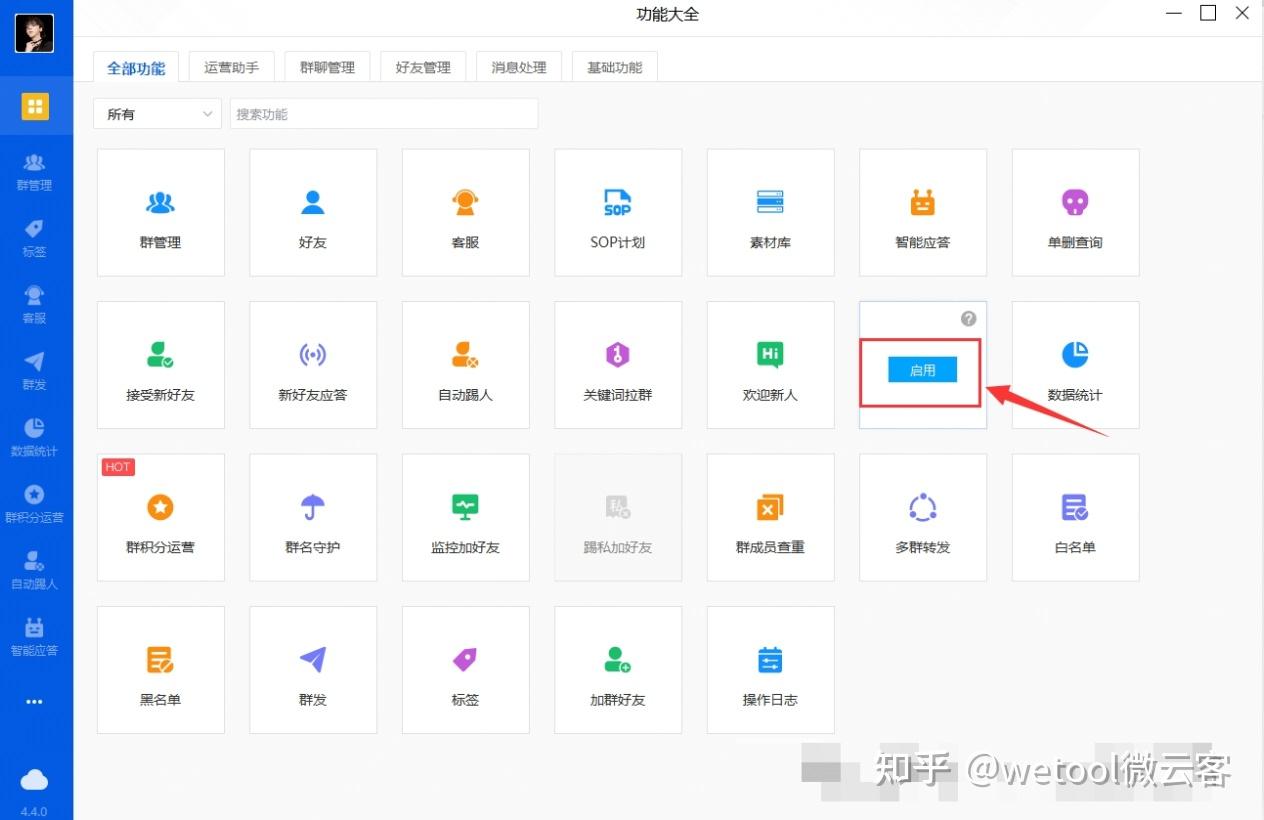
Task: Open the 群管理 feature card
Action: [x=160, y=212]
